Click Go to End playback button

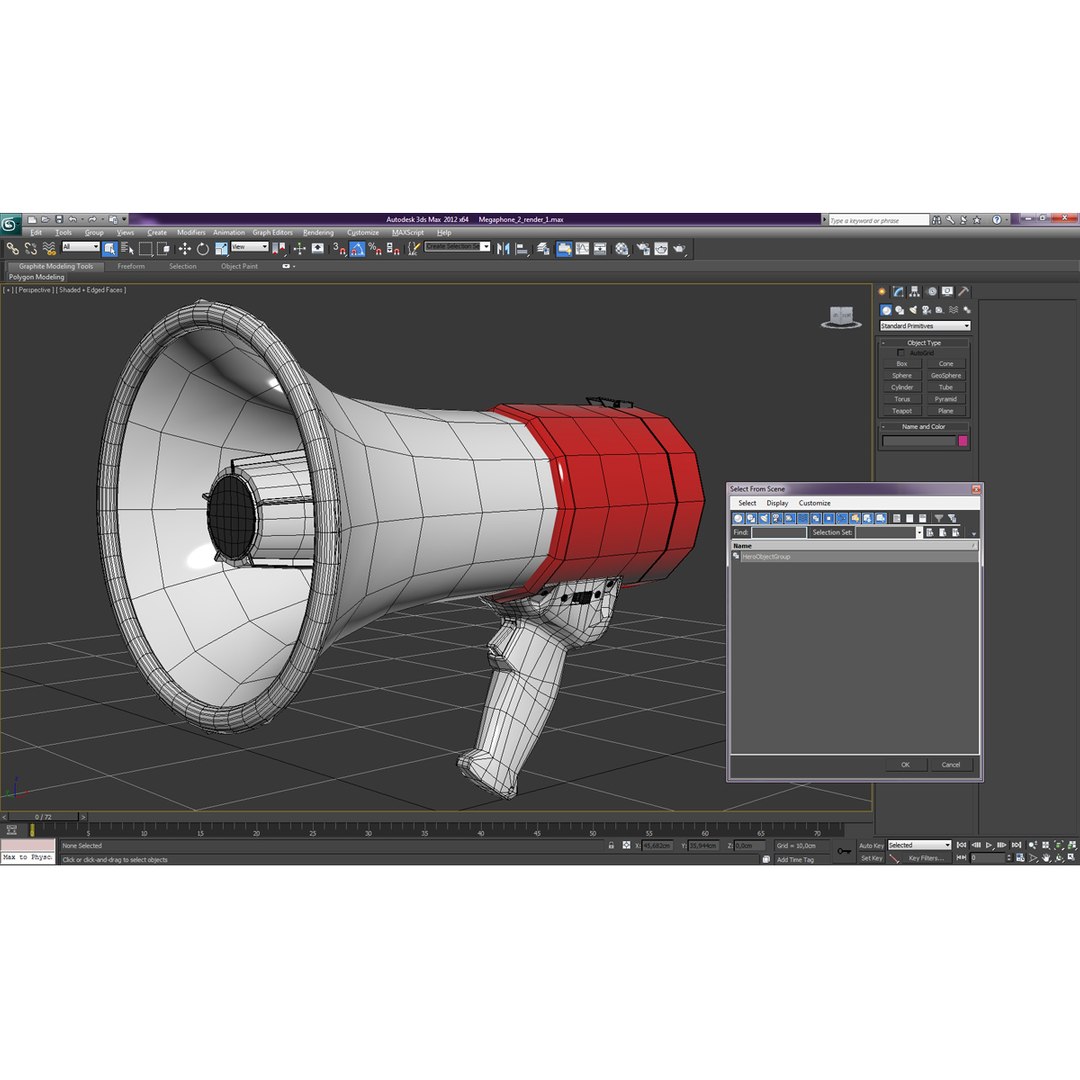click(1015, 845)
